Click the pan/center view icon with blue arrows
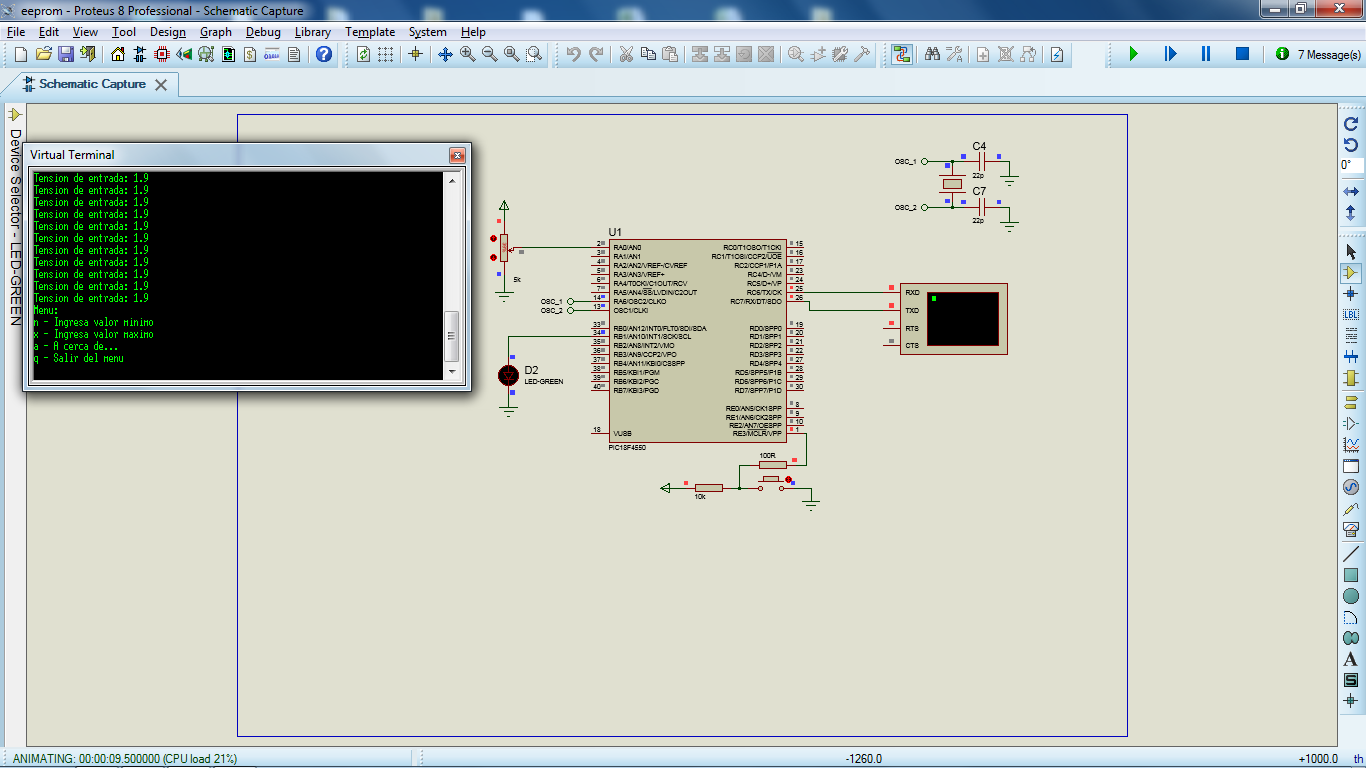This screenshot has height=768, width=1366. coord(446,54)
